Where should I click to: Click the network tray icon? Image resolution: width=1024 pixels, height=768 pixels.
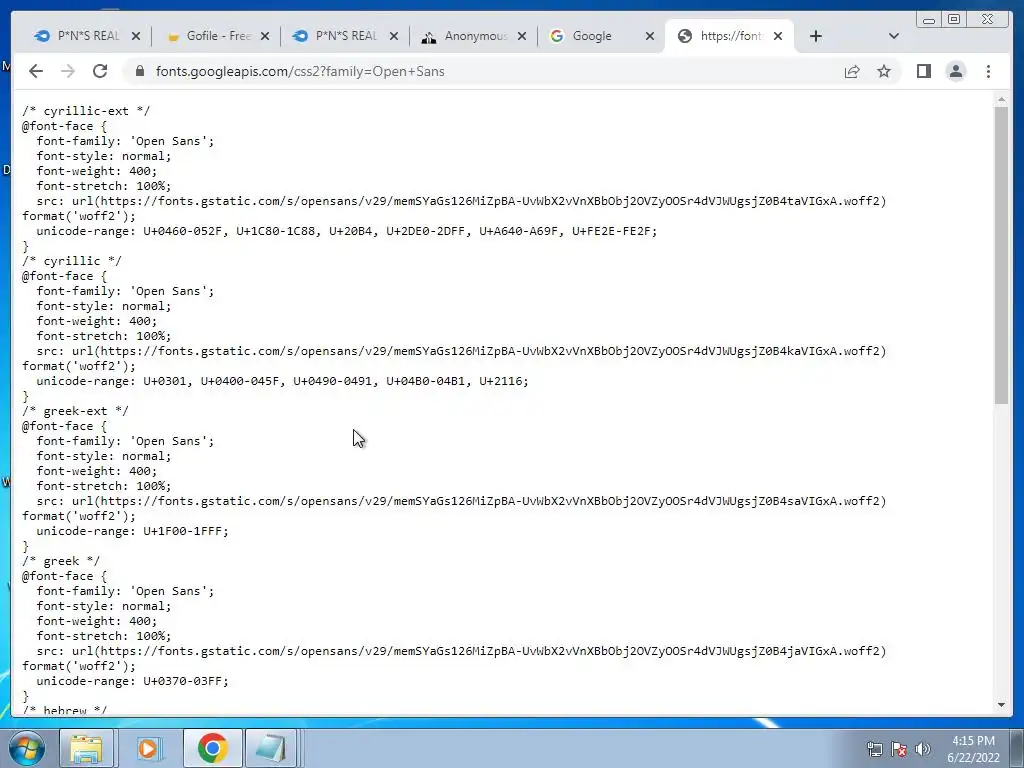click(874, 749)
